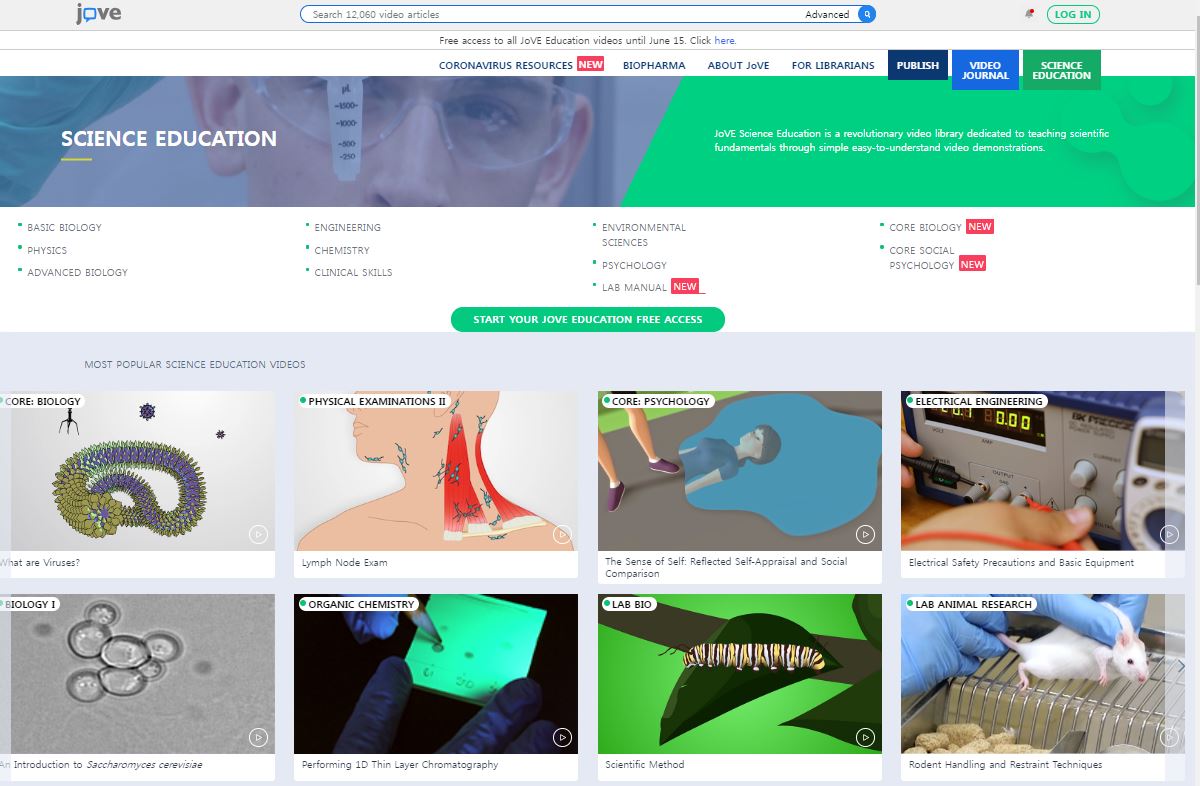
Task: Play The Sense of Self video icon
Action: pyautogui.click(x=866, y=534)
